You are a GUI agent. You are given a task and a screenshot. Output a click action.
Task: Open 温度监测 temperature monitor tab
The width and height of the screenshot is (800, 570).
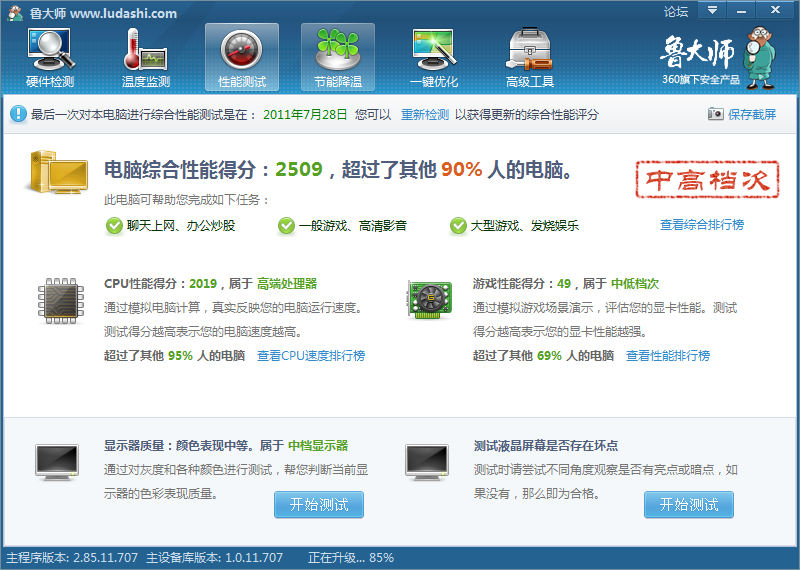[146, 58]
